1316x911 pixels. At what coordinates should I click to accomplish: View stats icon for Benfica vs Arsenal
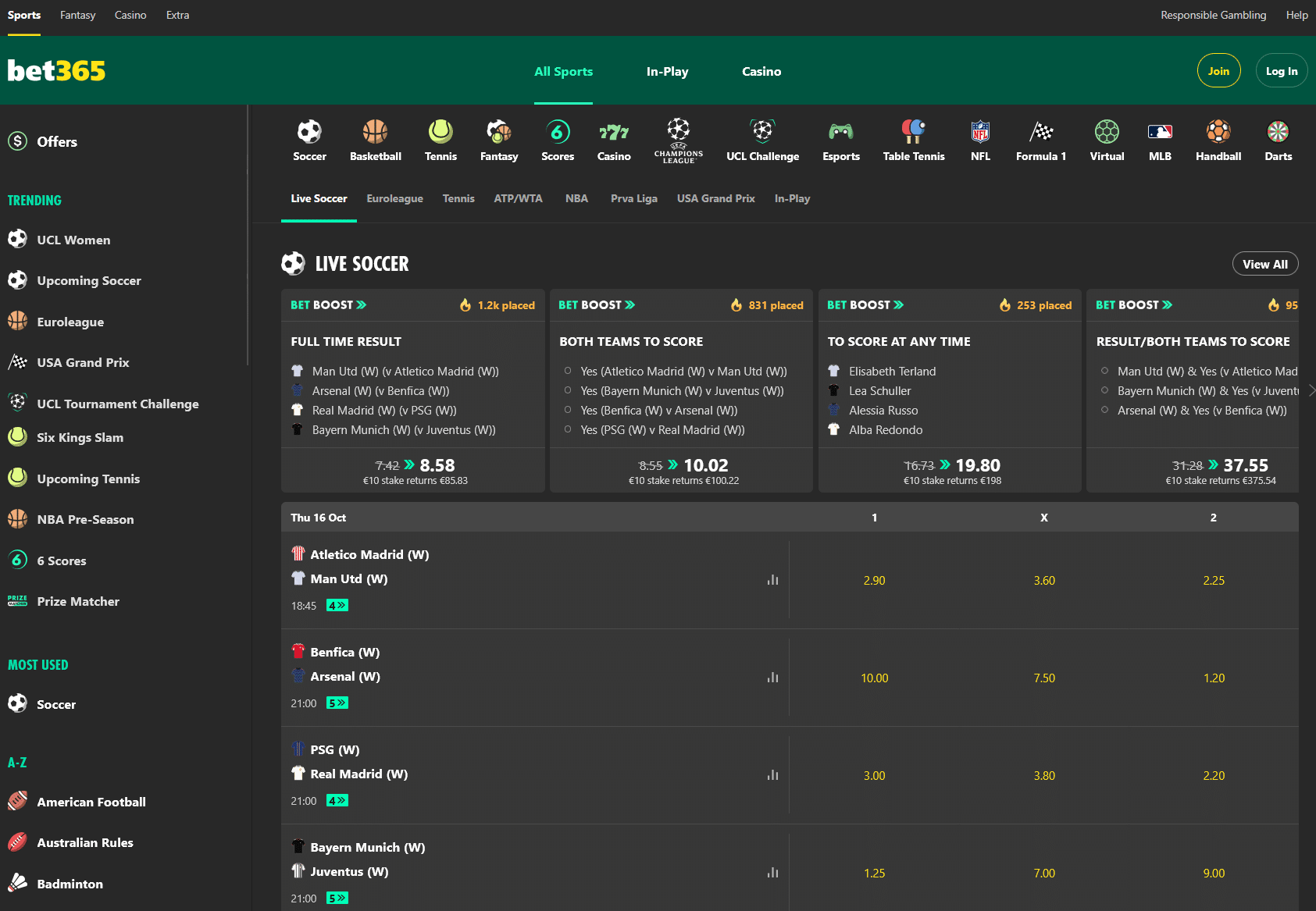point(772,678)
